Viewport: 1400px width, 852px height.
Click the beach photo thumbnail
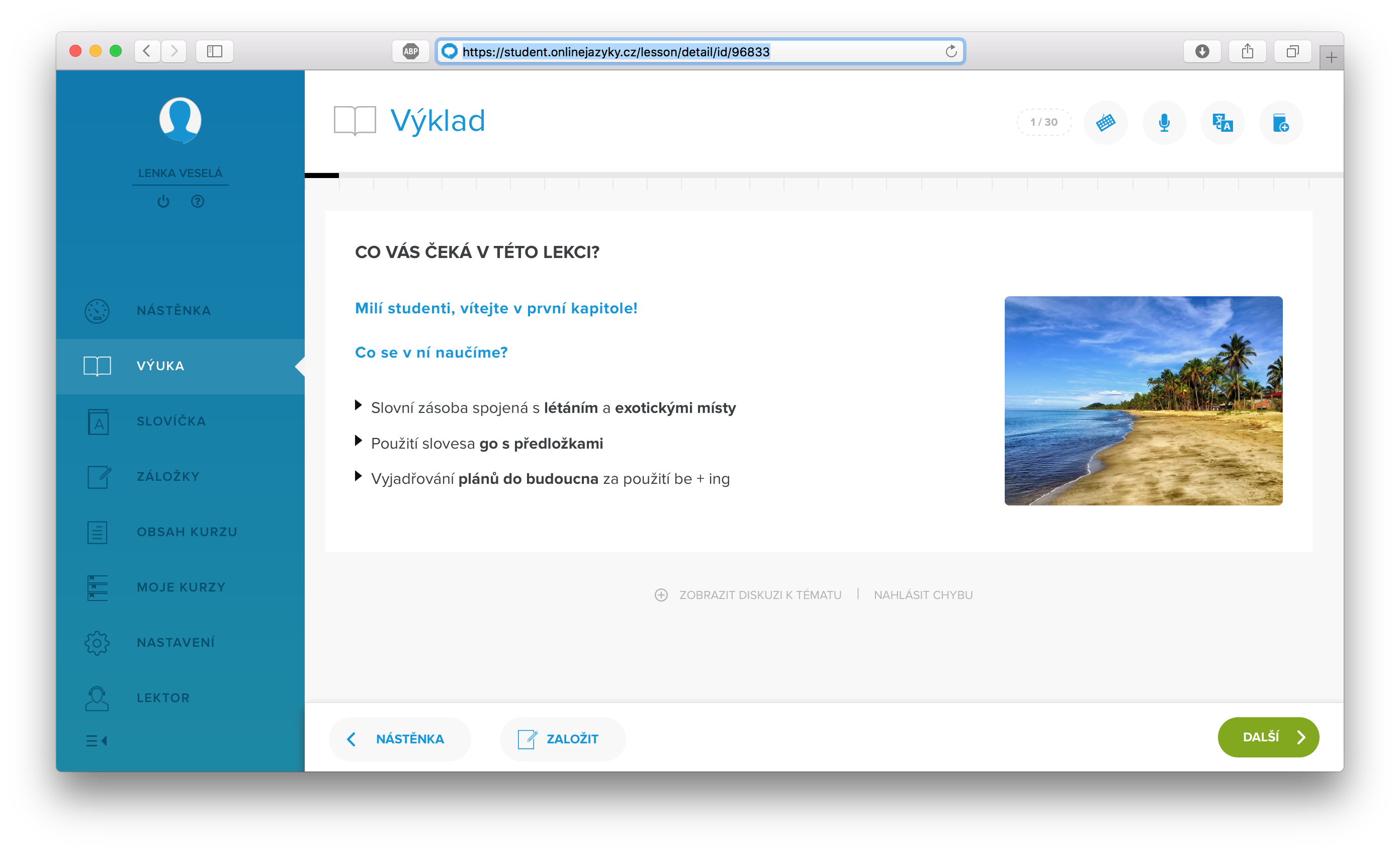1143,401
